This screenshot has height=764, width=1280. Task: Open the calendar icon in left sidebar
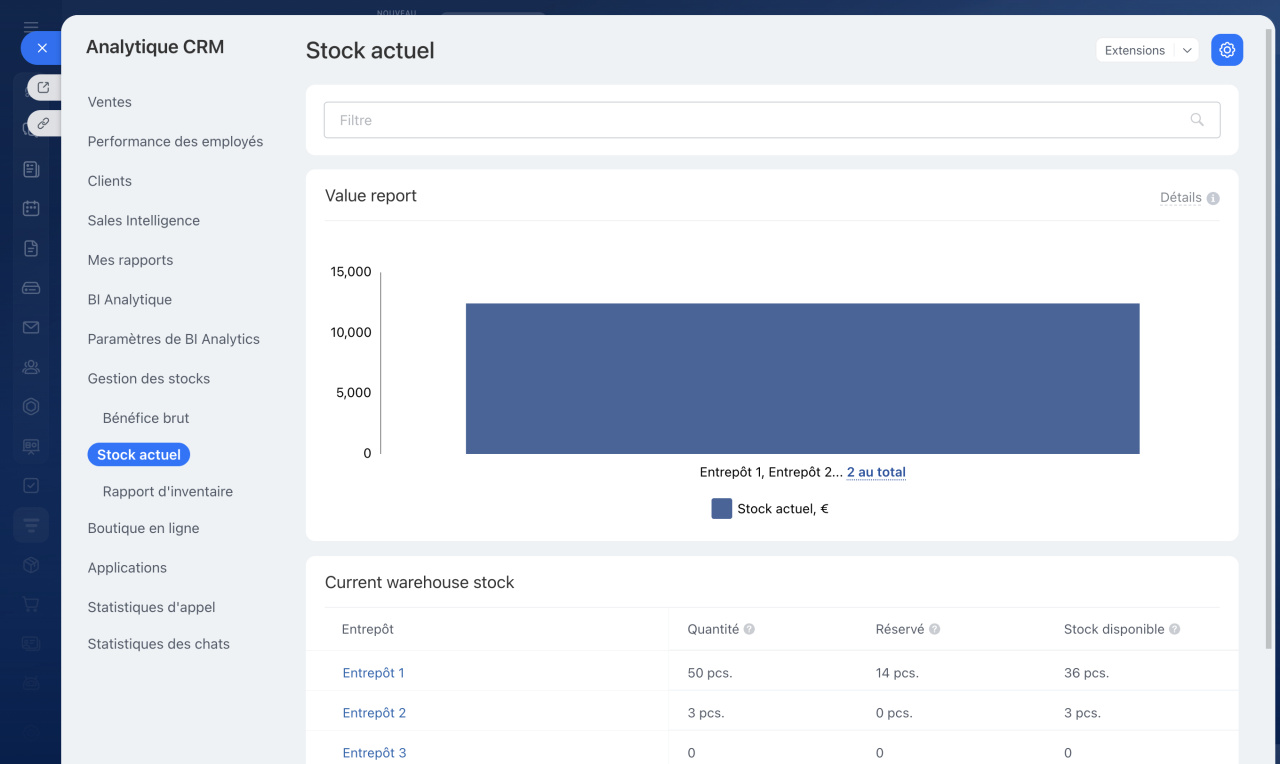(31, 209)
